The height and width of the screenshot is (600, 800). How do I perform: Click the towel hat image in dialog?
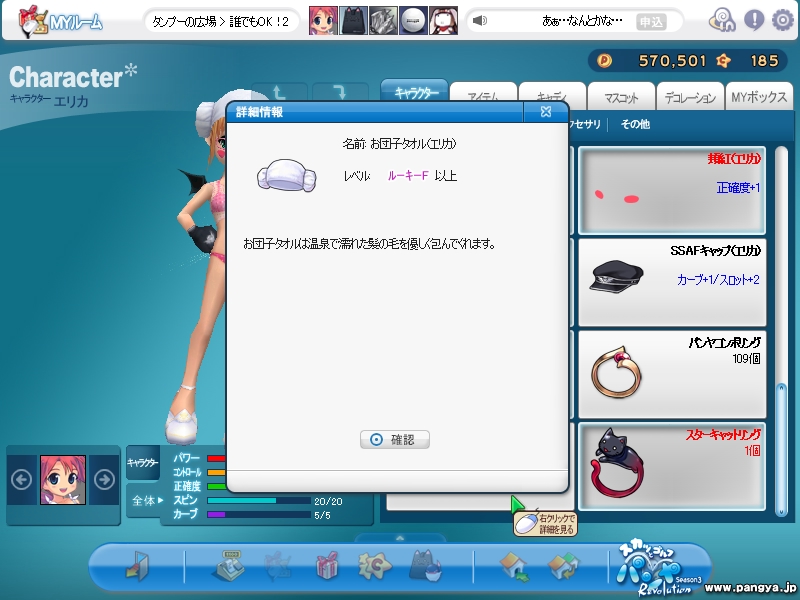[x=286, y=175]
